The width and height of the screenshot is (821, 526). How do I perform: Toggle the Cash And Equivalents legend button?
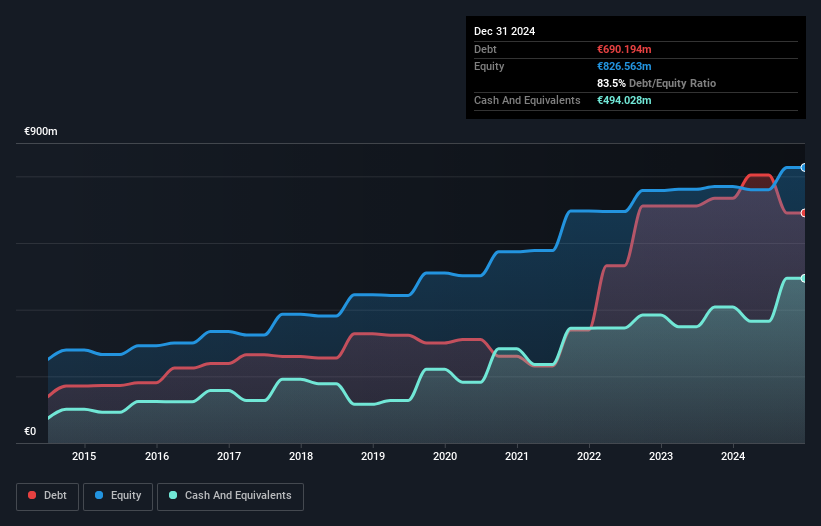pyautogui.click(x=230, y=496)
